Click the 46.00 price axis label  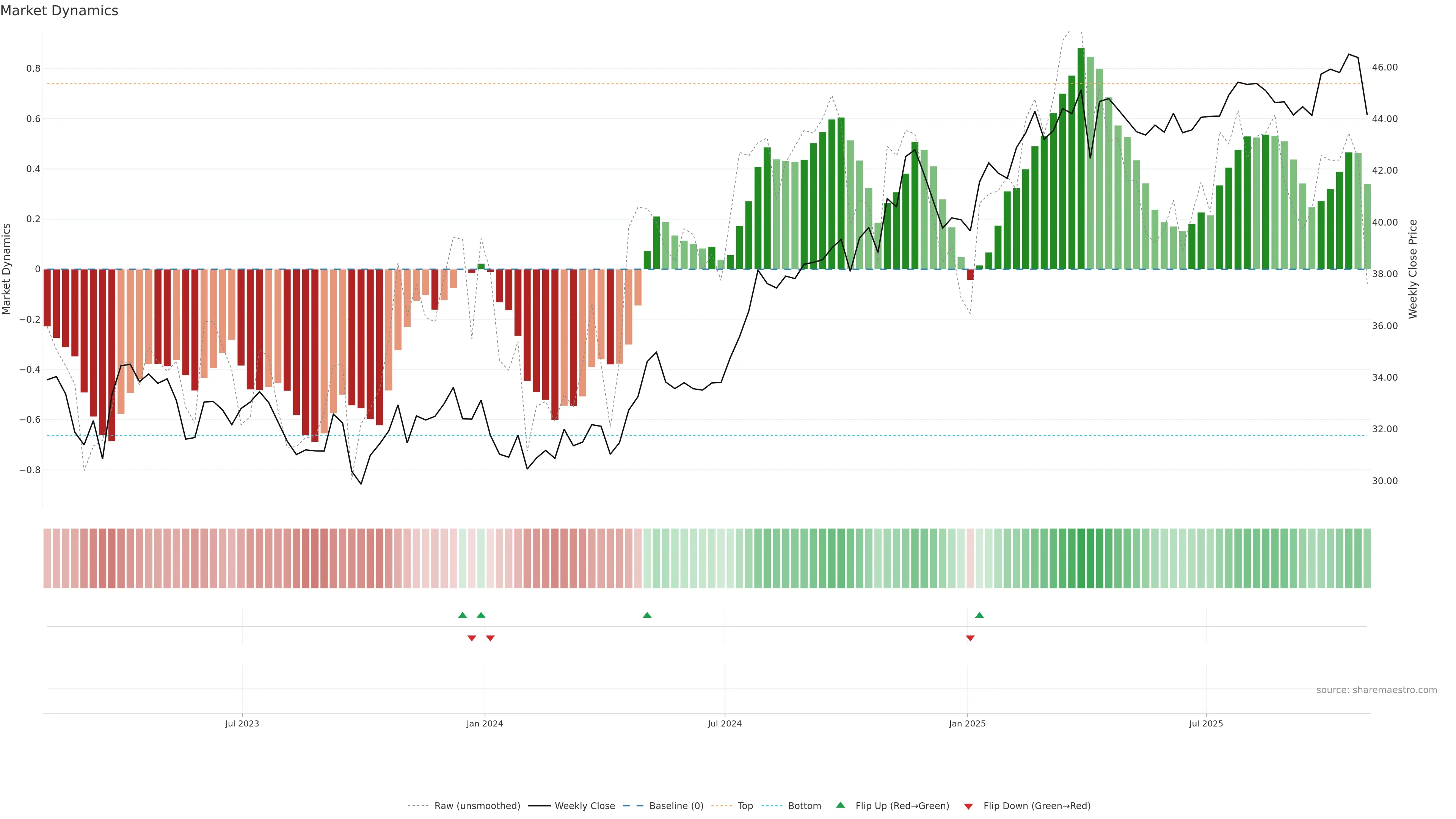(1385, 67)
